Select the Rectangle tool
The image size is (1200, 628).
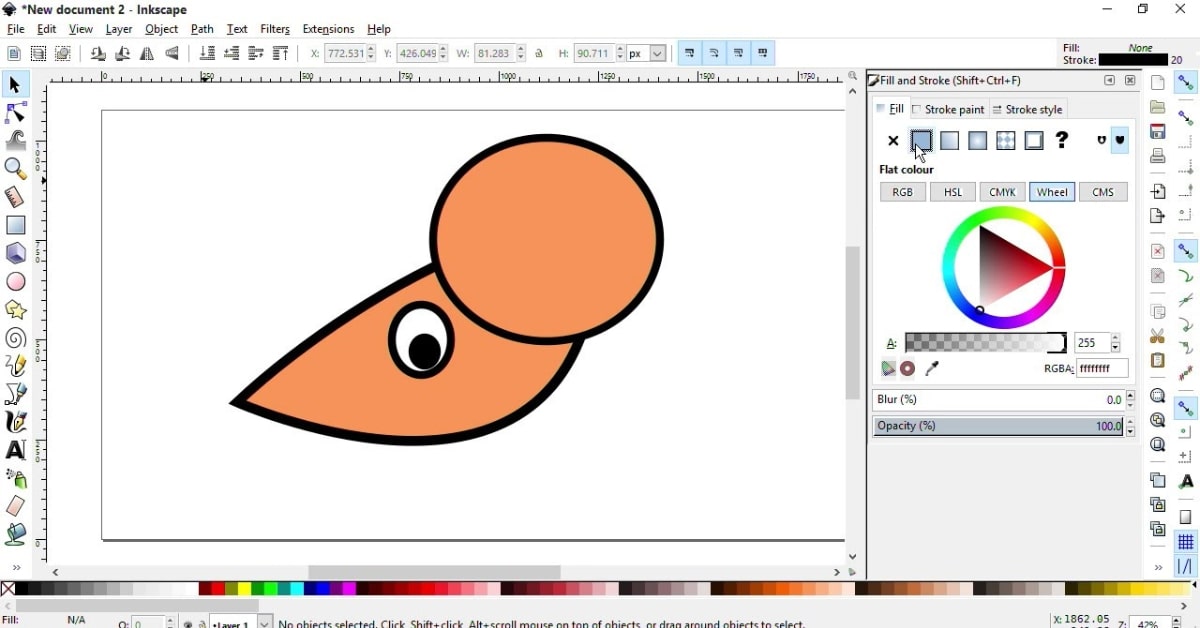pos(15,226)
